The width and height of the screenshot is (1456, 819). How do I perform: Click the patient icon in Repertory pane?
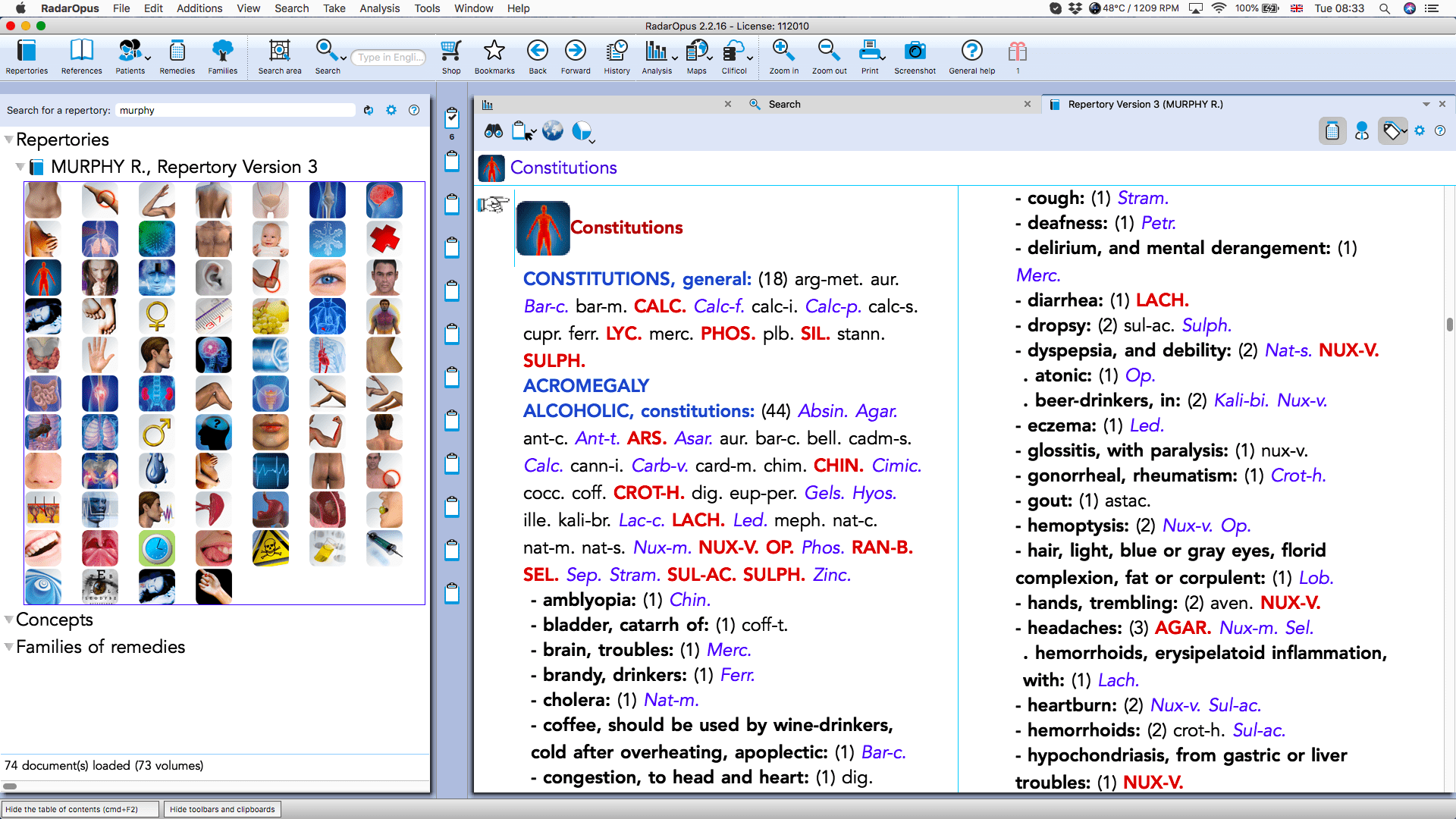click(1362, 131)
